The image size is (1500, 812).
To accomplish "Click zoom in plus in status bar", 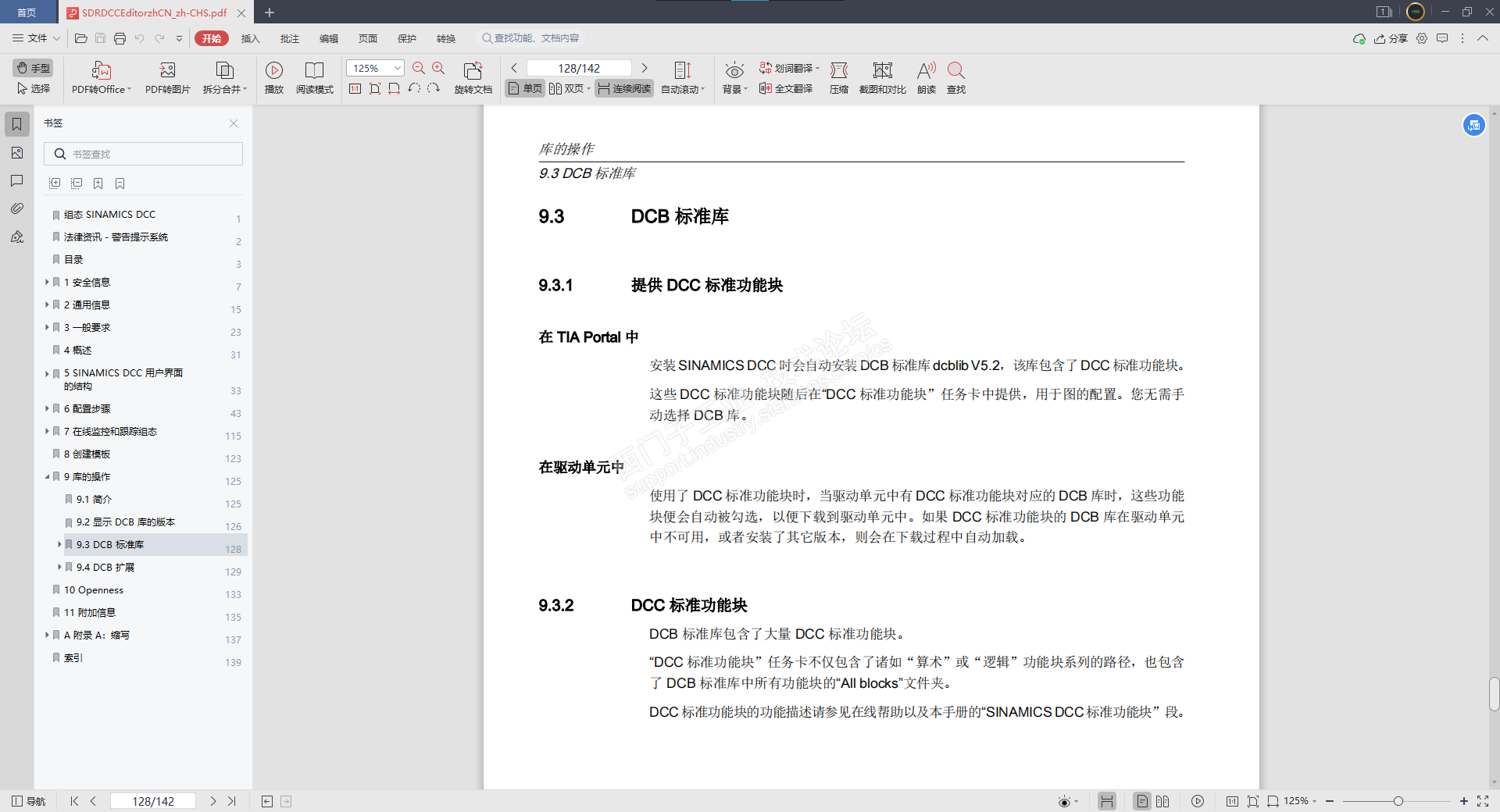I will click(x=1463, y=801).
